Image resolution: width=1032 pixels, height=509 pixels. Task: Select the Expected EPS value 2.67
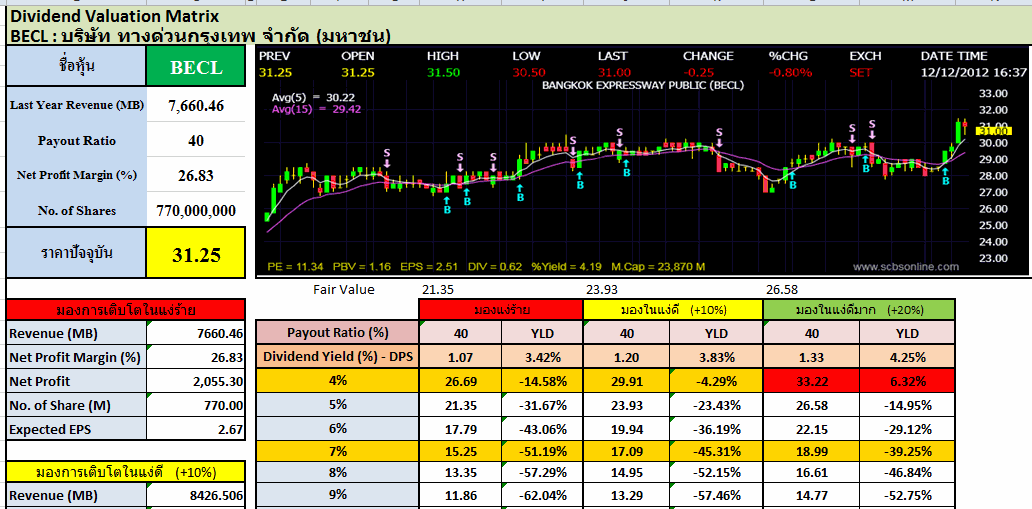195,429
